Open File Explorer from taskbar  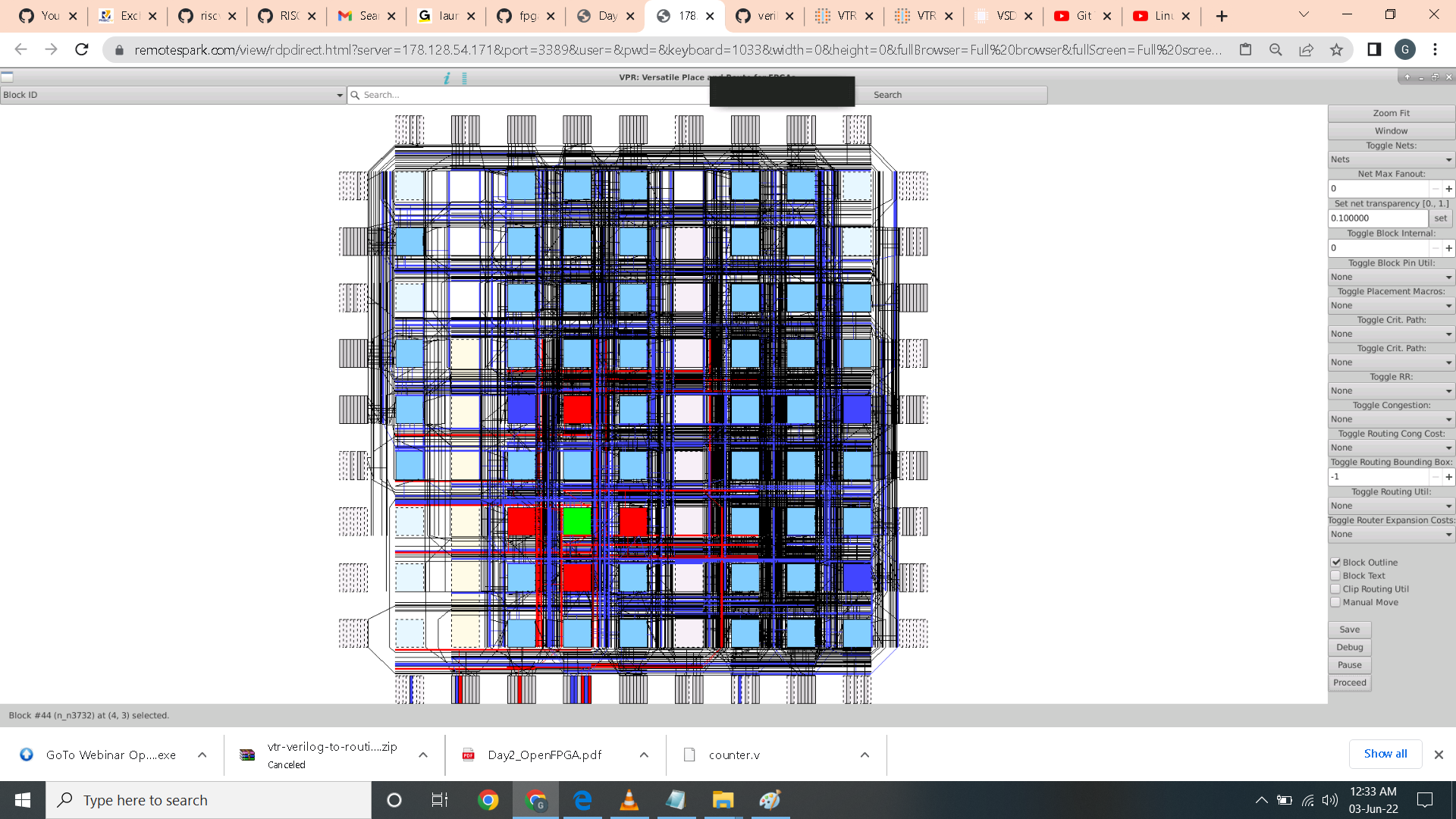tap(723, 800)
